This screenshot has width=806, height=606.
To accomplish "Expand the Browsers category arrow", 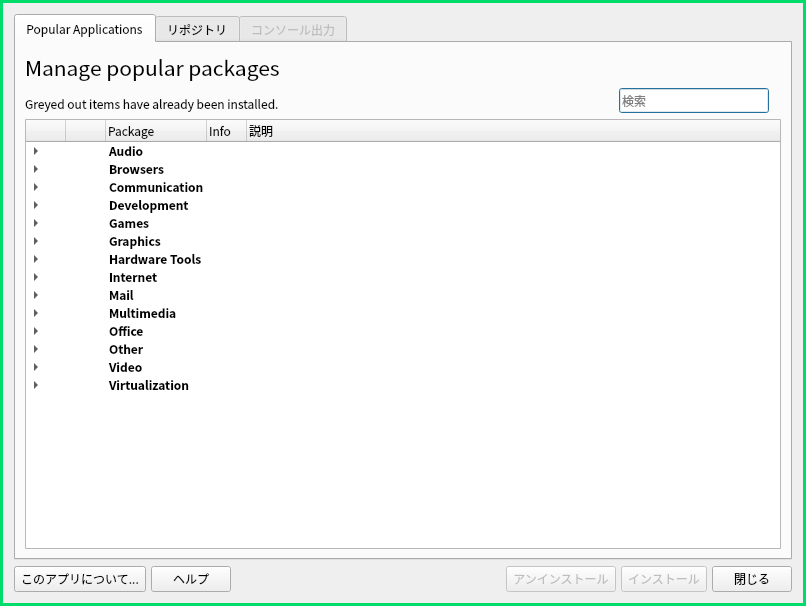I will pyautogui.click(x=35, y=169).
